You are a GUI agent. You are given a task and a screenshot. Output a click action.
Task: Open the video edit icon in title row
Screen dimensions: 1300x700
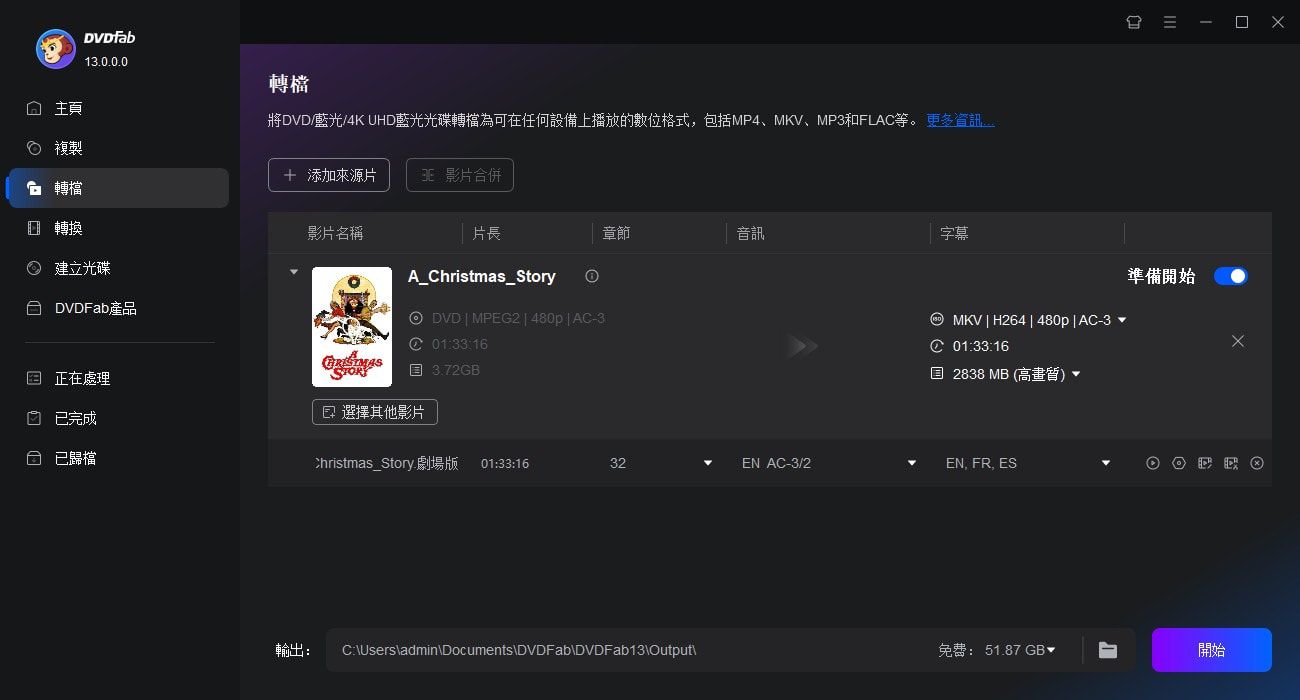(1205, 463)
